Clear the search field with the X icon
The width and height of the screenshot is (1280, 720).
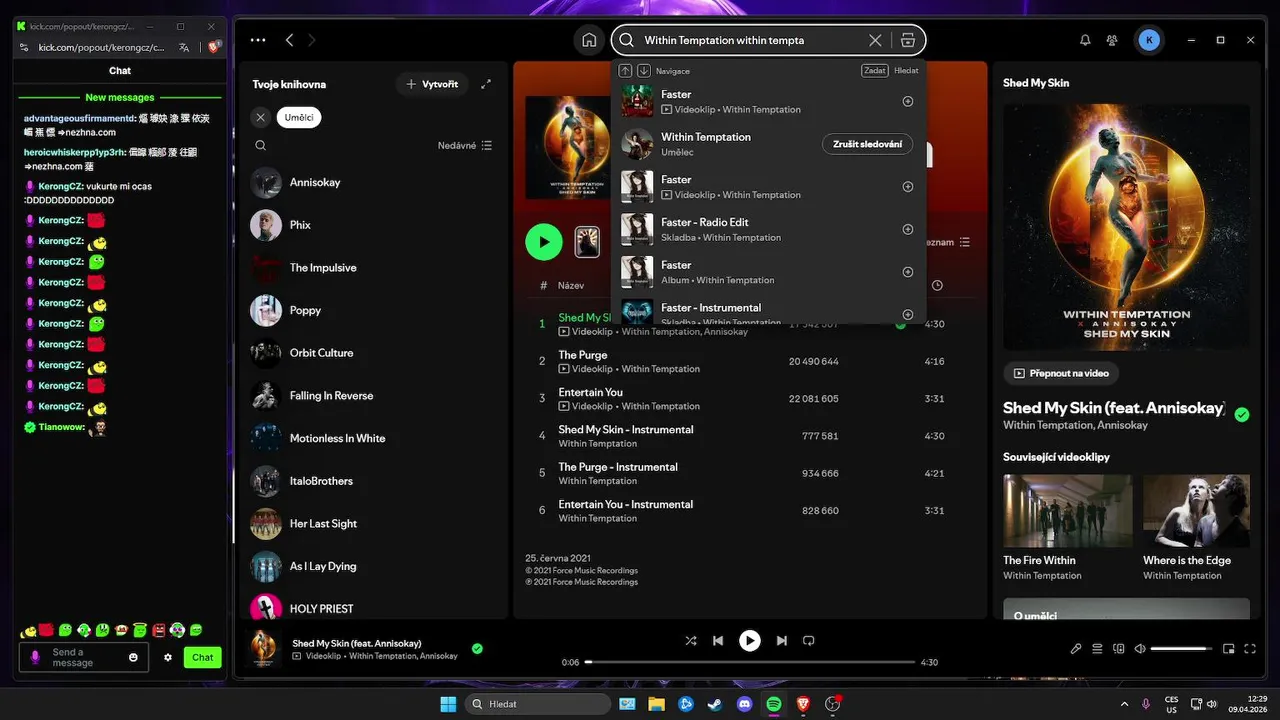(875, 40)
